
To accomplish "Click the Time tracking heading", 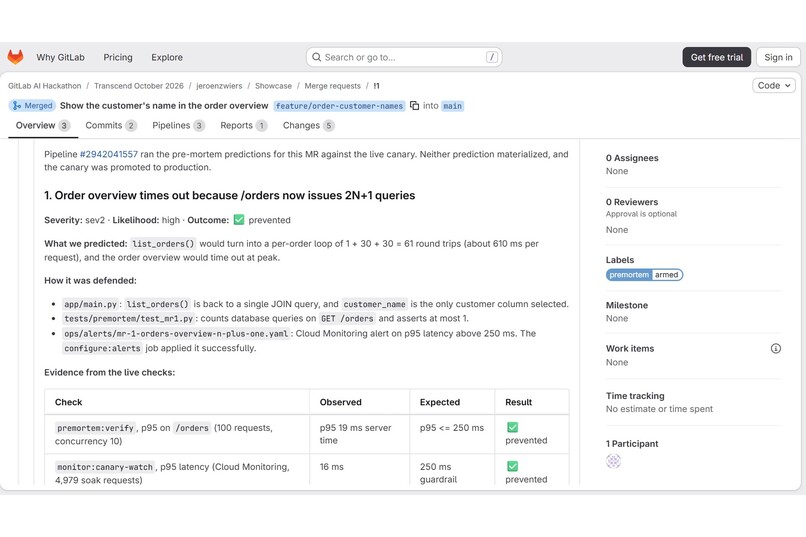I will tap(635, 396).
